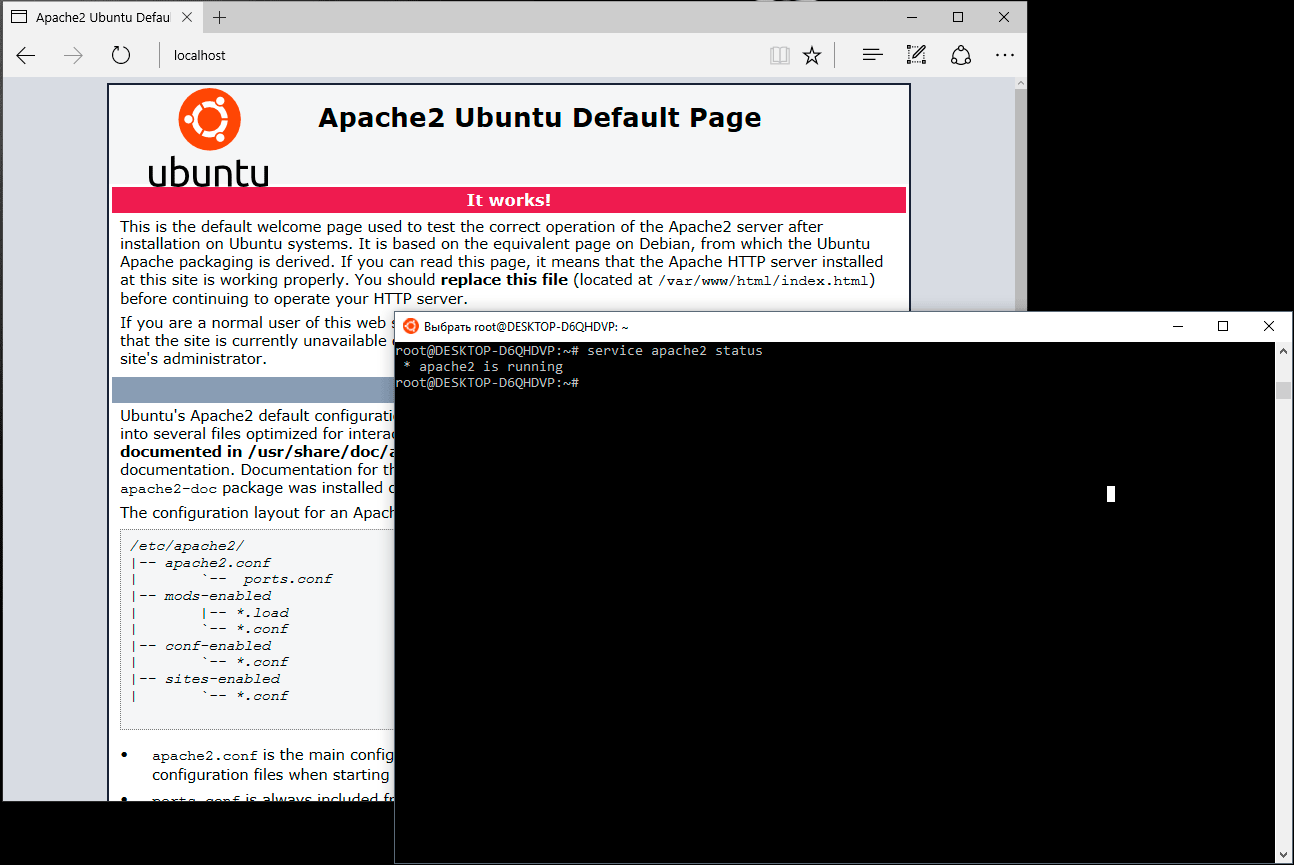This screenshot has width=1294, height=865.
Task: Click the "Apache2 Ubuntu Default Page" heading
Action: pyautogui.click(x=540, y=118)
